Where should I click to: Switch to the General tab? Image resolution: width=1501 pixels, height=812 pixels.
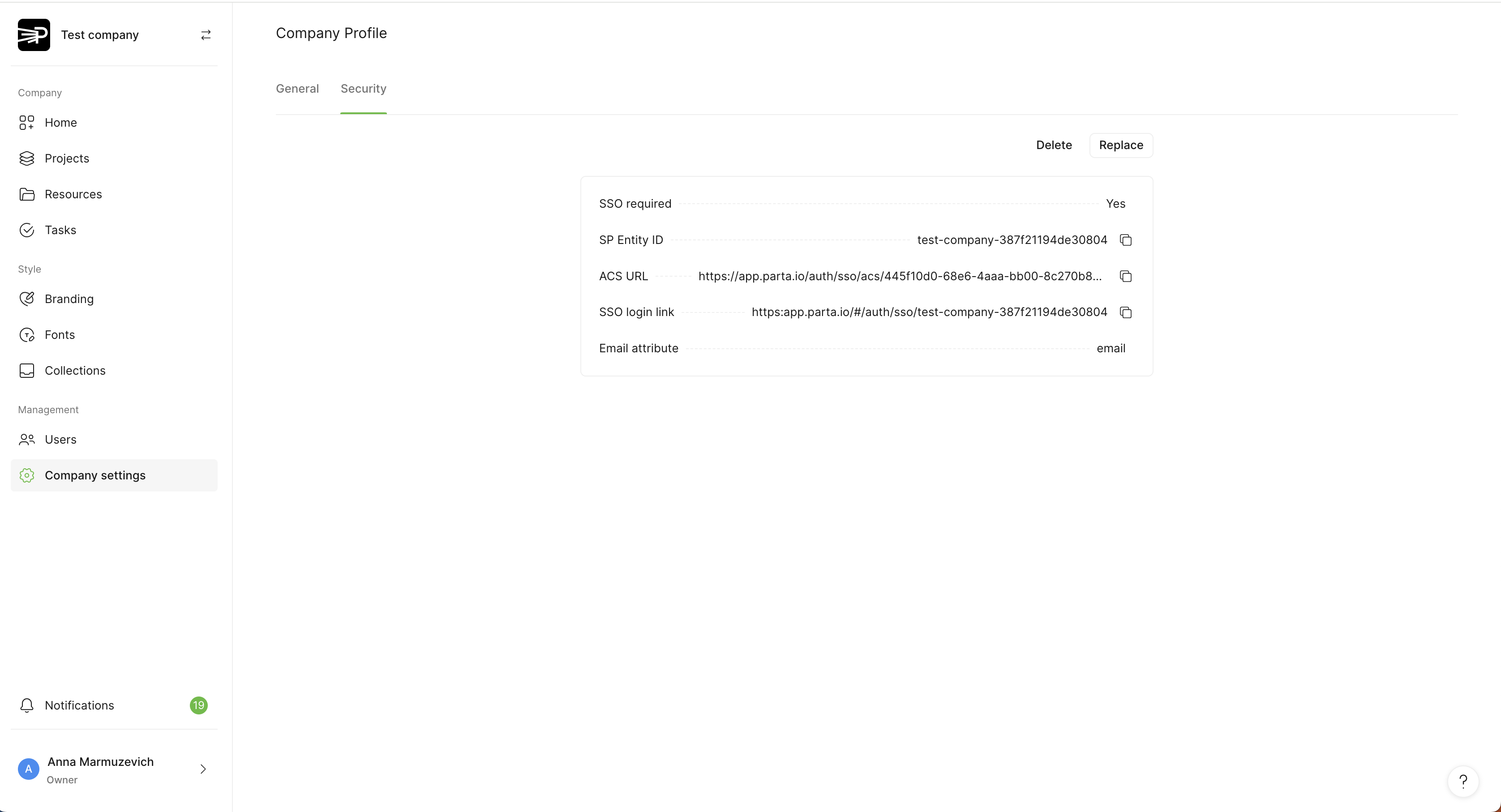[297, 89]
